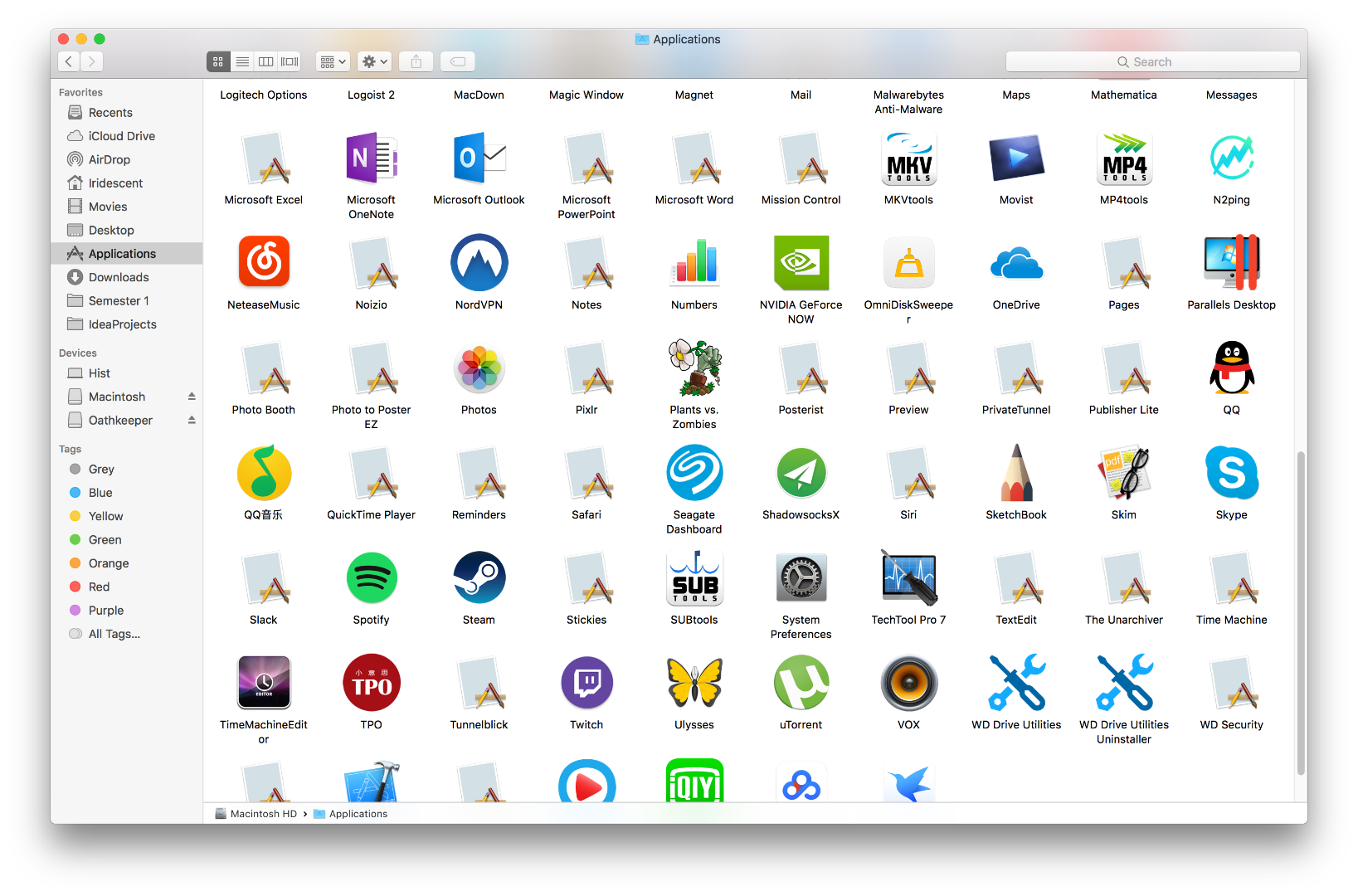The width and height of the screenshot is (1358, 896).
Task: Open Skype
Action: pyautogui.click(x=1231, y=473)
